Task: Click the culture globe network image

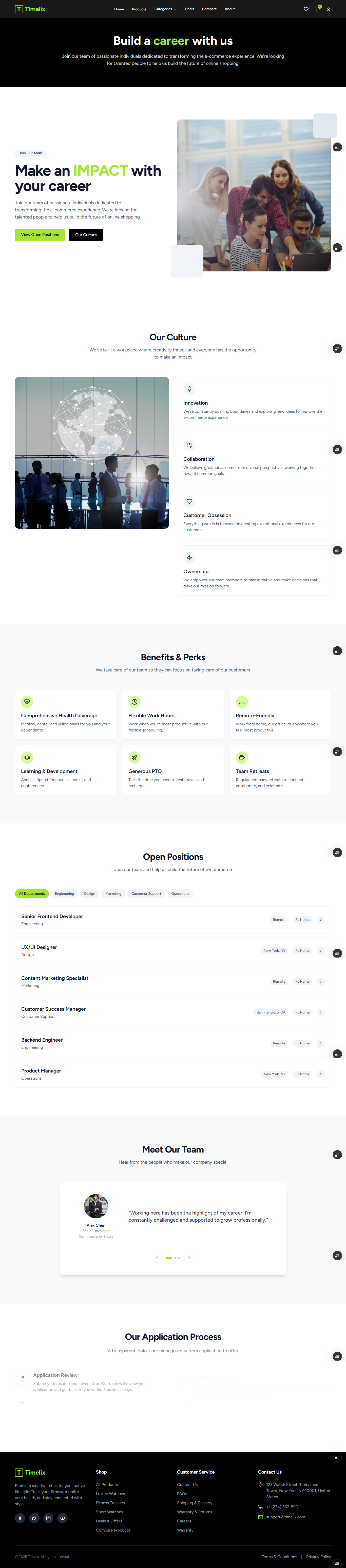Action: (92, 453)
